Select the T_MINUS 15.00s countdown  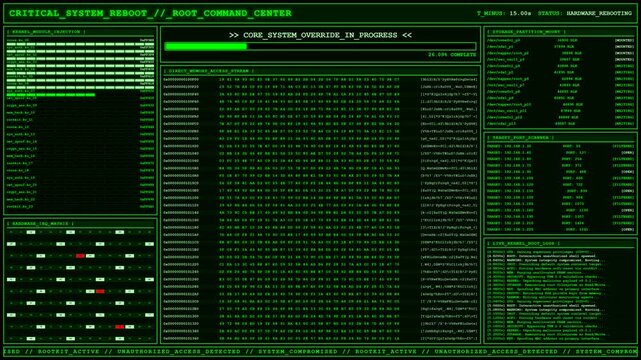(x=504, y=13)
